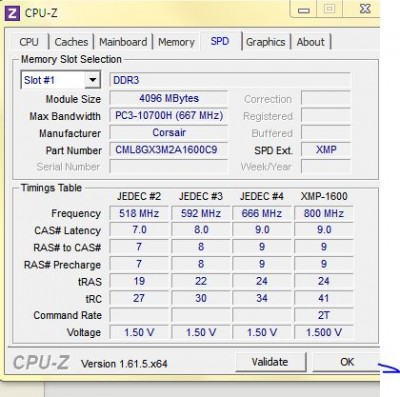The image size is (400, 397).
Task: Click the JEDEC #2 column header
Action: coord(139,196)
